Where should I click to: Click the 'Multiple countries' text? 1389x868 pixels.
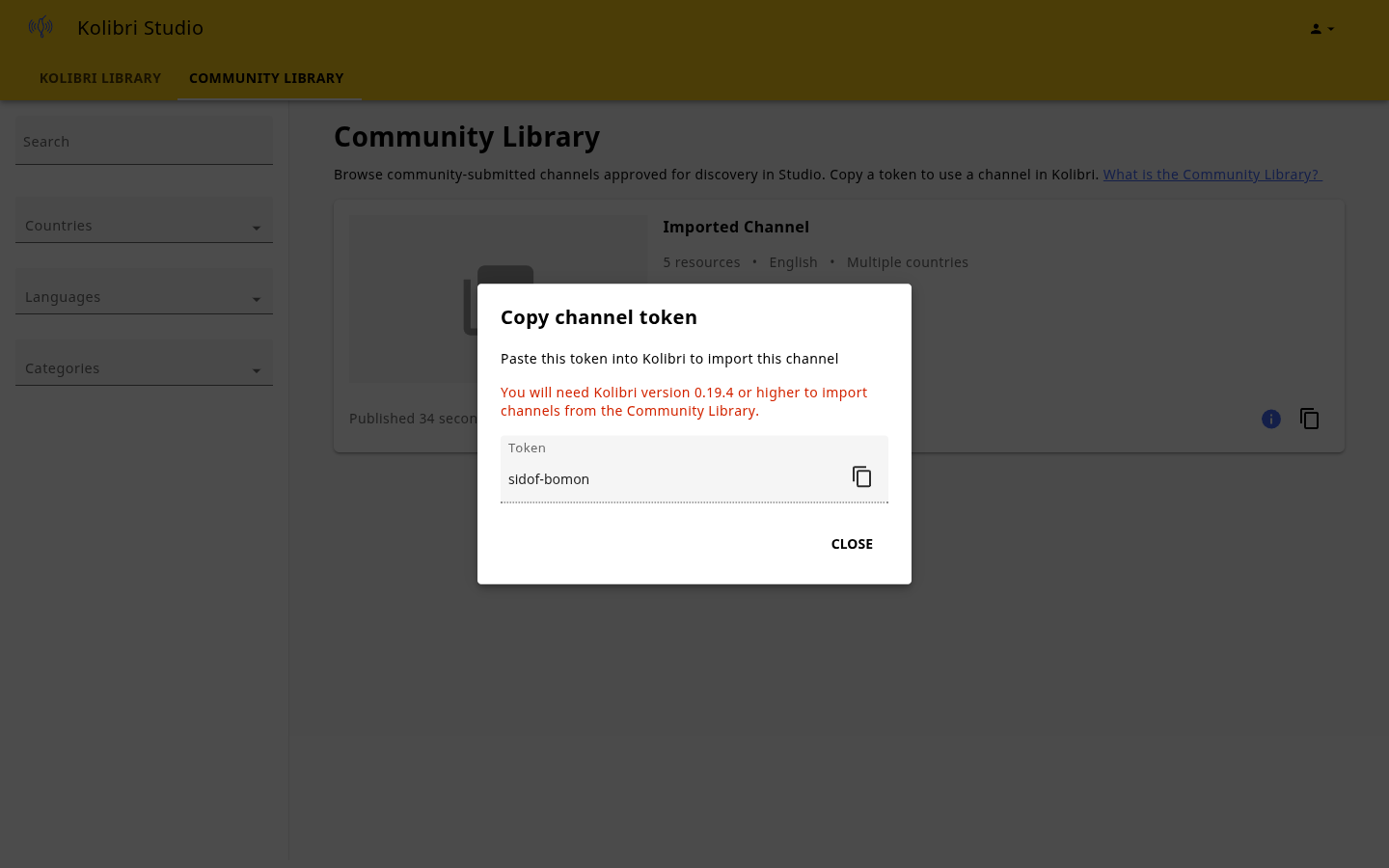(908, 262)
